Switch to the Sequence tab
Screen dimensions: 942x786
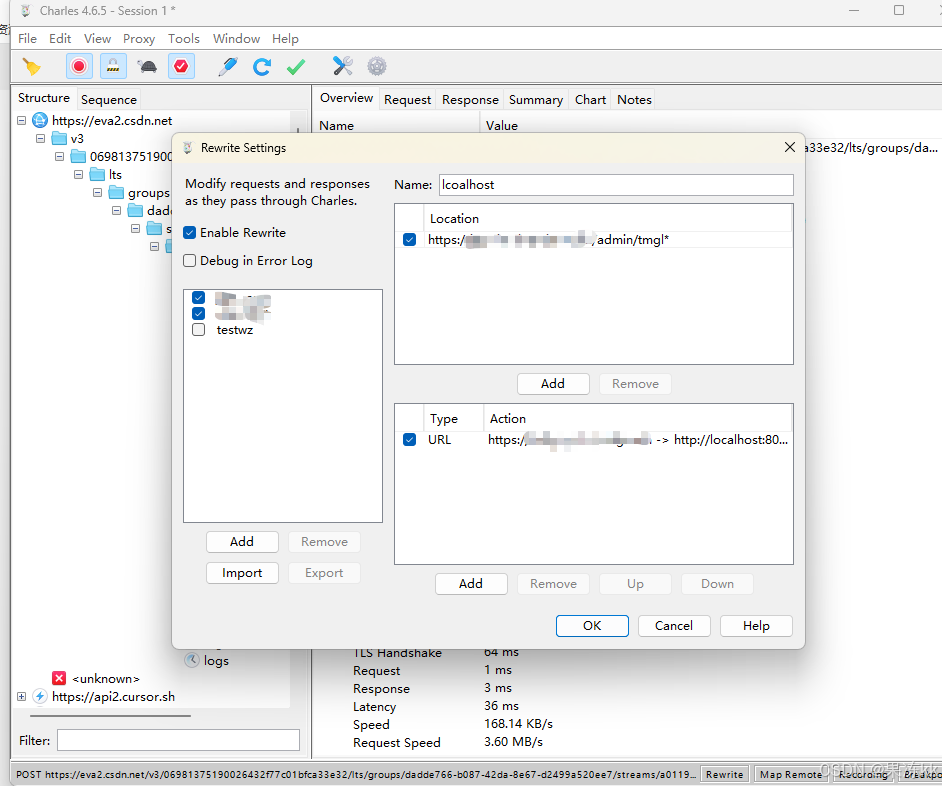(109, 100)
